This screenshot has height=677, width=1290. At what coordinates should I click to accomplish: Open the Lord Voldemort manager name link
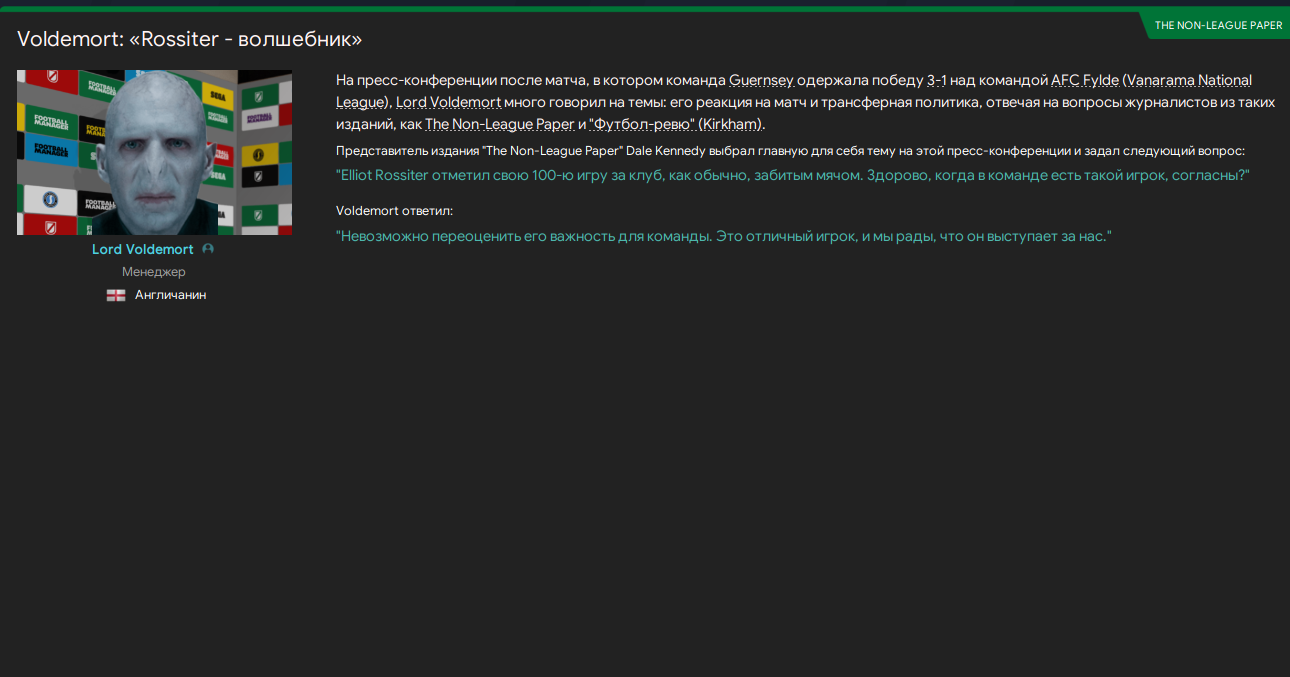point(143,250)
